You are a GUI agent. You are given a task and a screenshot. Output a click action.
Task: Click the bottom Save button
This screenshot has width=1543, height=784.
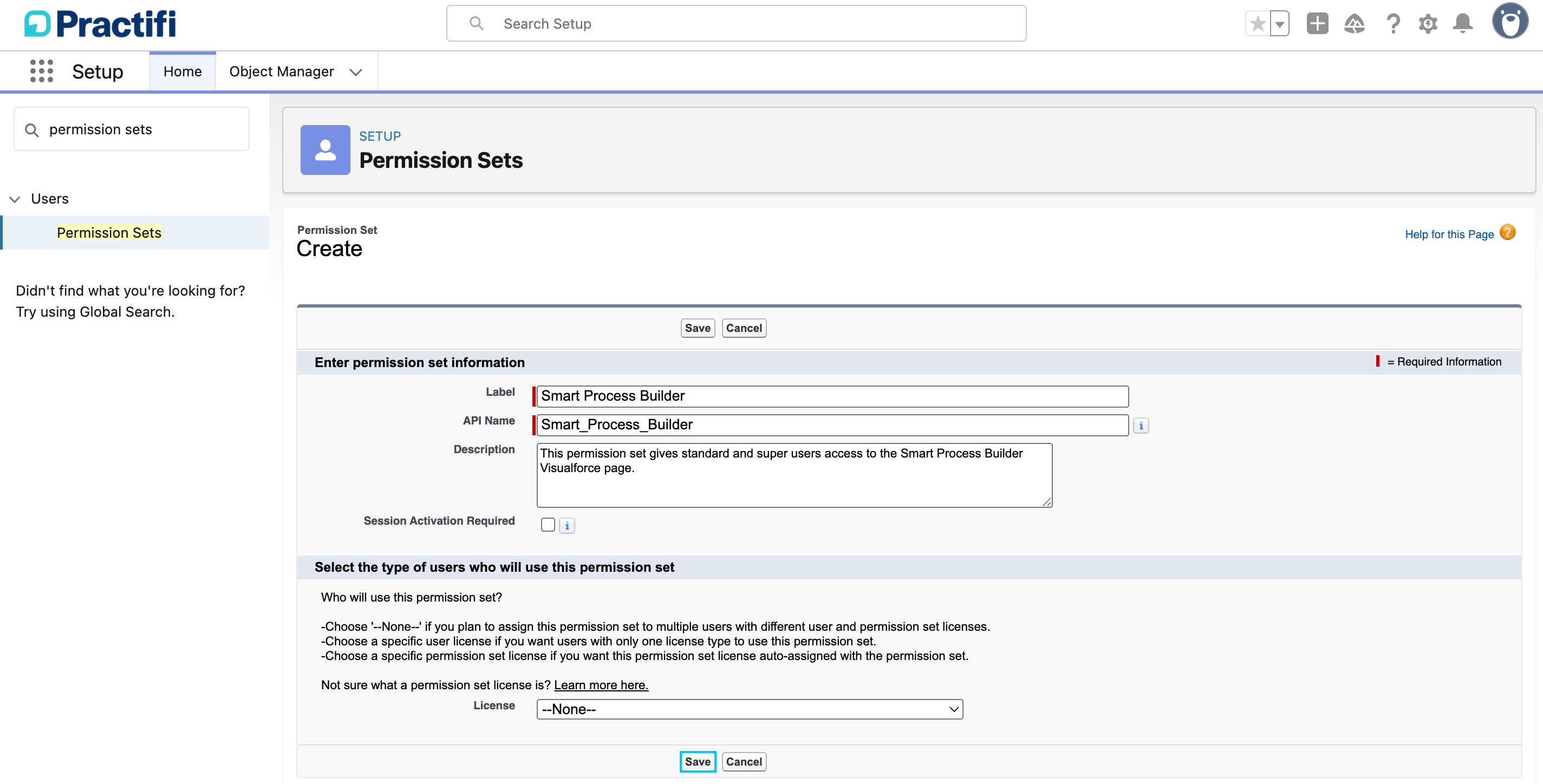[x=698, y=762]
